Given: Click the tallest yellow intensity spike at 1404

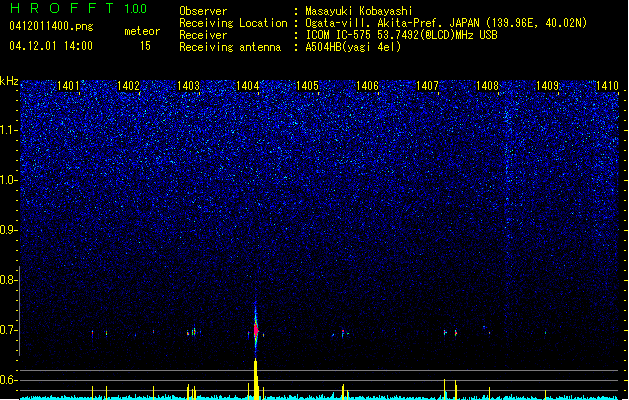Looking at the screenshot, I should 256,379.
